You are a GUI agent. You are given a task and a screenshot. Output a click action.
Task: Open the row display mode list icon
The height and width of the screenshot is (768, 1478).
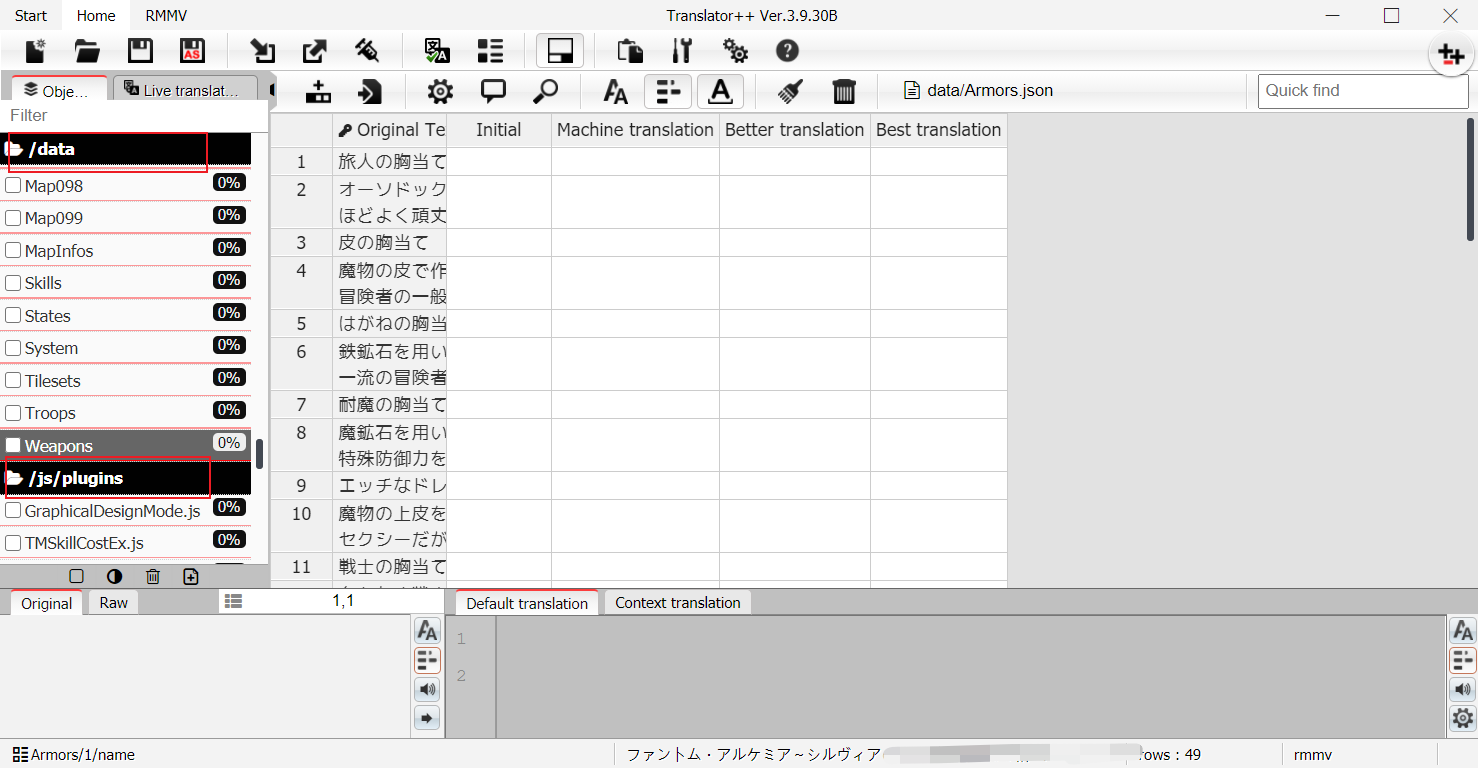[x=667, y=91]
